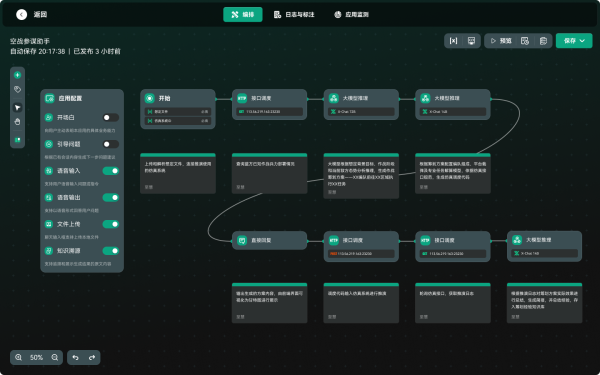600x375 pixels.
Task: Click the redo arrow icon
Action: (92, 357)
